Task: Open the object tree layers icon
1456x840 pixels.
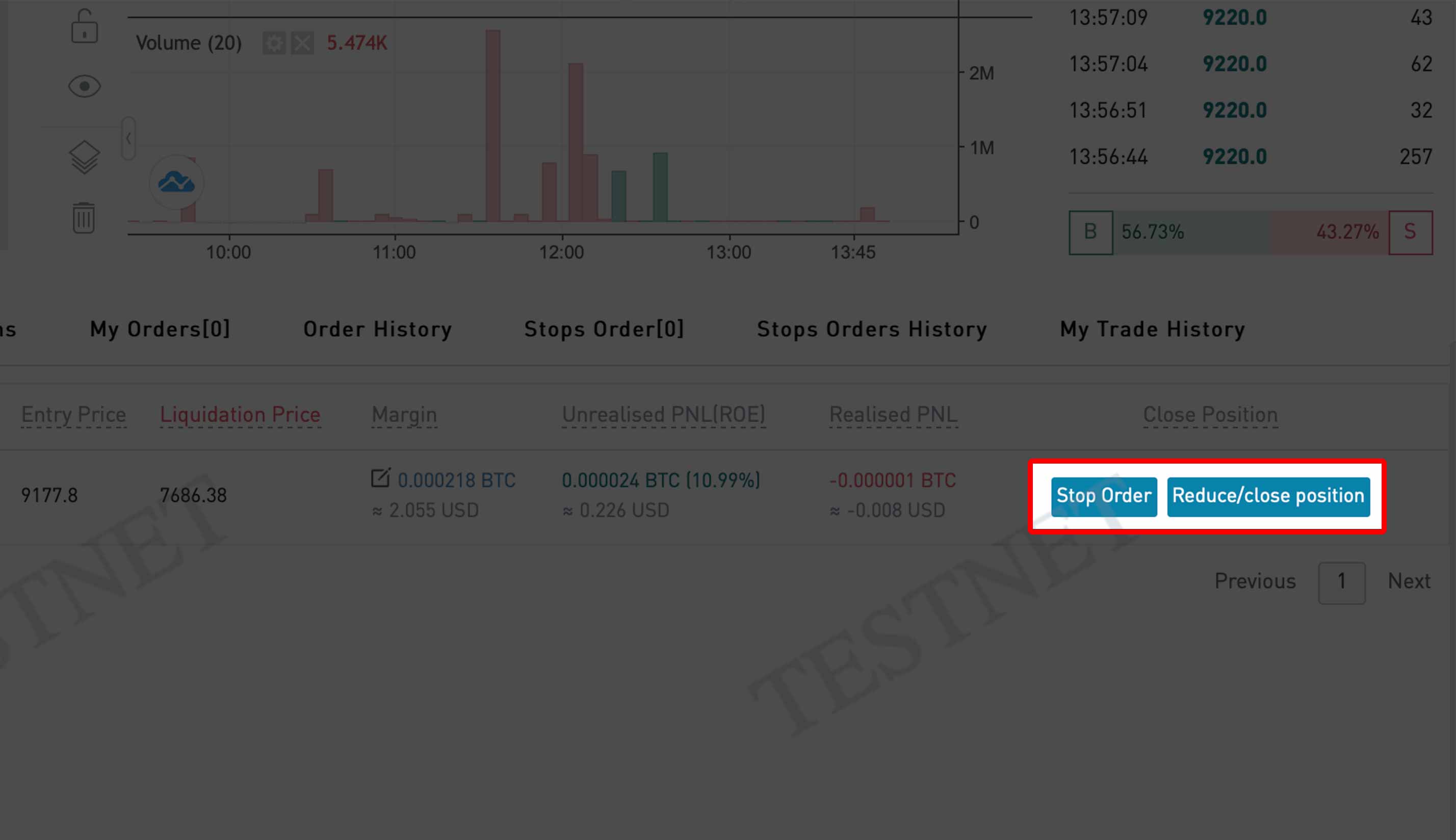Action: click(x=84, y=157)
